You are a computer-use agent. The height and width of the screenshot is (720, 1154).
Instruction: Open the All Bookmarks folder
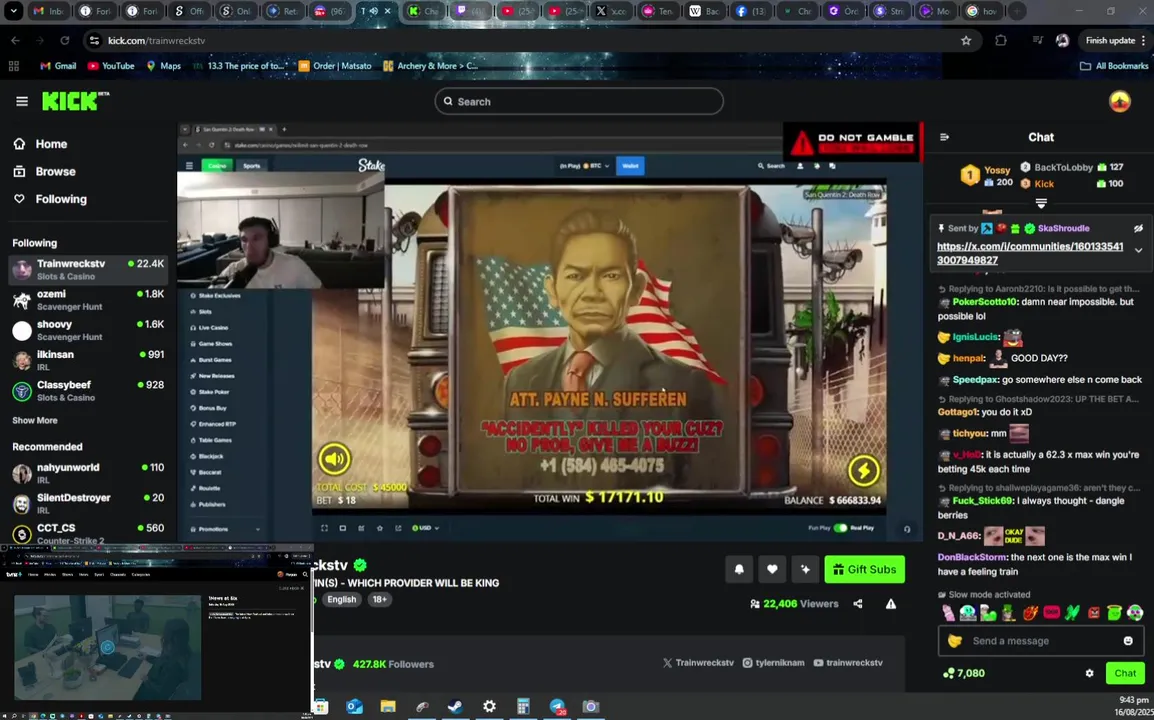tap(1114, 66)
